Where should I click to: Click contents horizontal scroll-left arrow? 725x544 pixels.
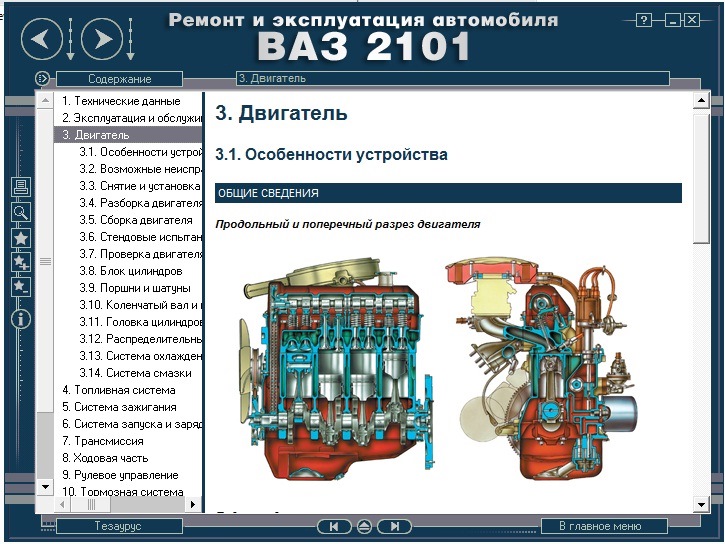pyautogui.click(x=62, y=504)
